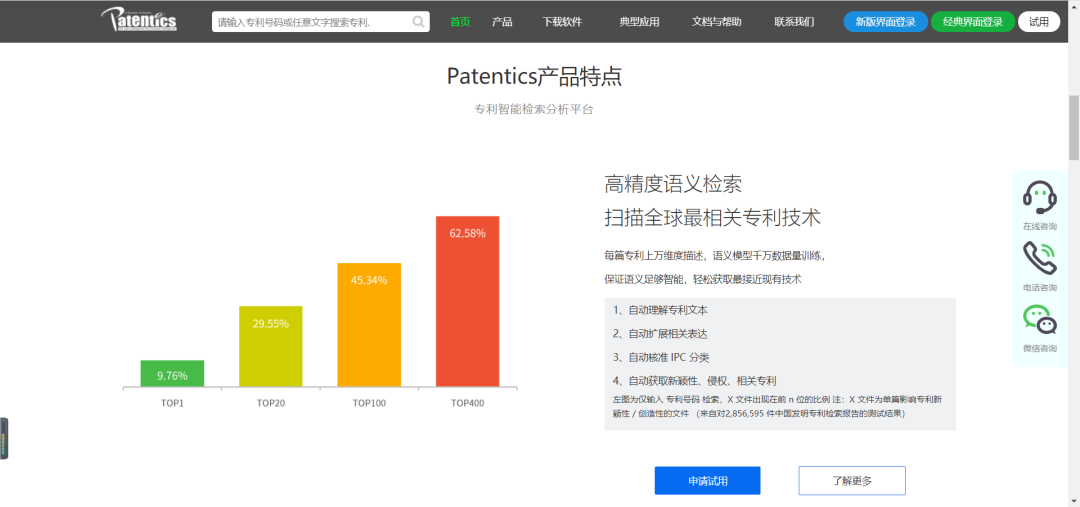Open WeChat consultation icon
The width and height of the screenshot is (1080, 507).
tap(1039, 319)
